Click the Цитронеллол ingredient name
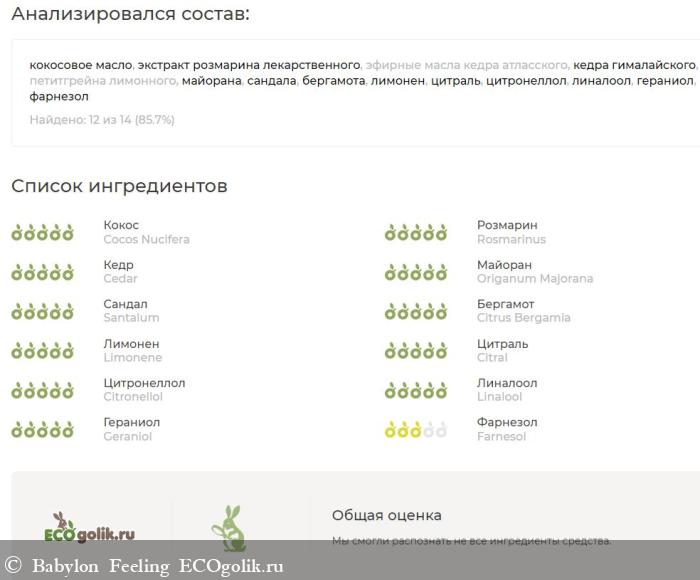The width and height of the screenshot is (700, 580). point(144,383)
